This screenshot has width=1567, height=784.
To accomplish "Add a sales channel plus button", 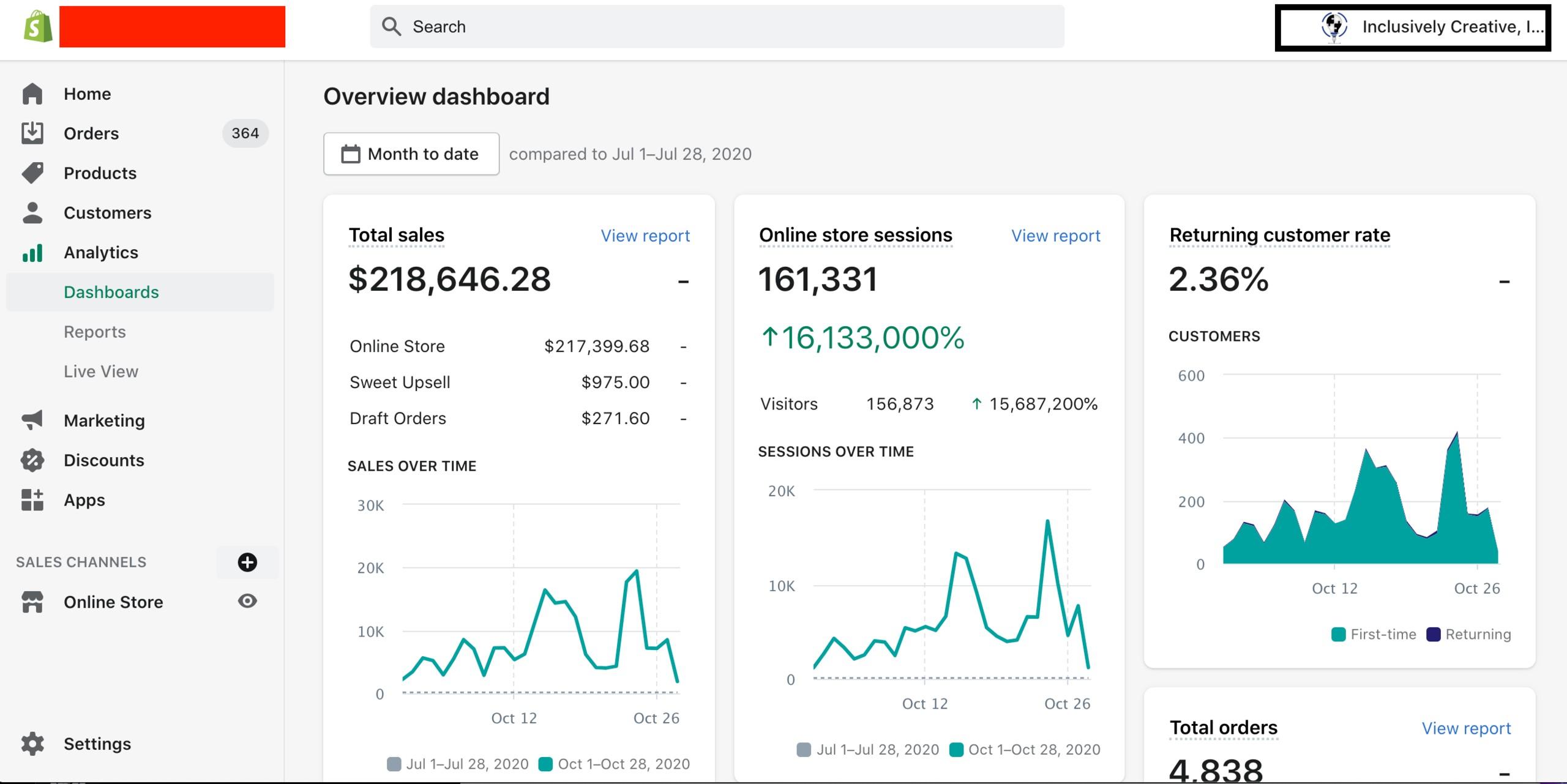I will point(247,562).
